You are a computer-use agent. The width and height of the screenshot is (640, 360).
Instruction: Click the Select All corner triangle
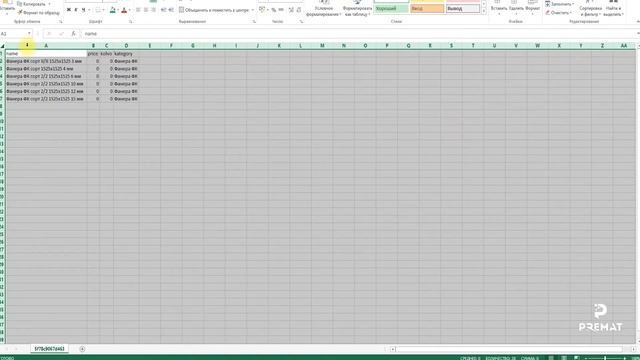tap(2, 46)
